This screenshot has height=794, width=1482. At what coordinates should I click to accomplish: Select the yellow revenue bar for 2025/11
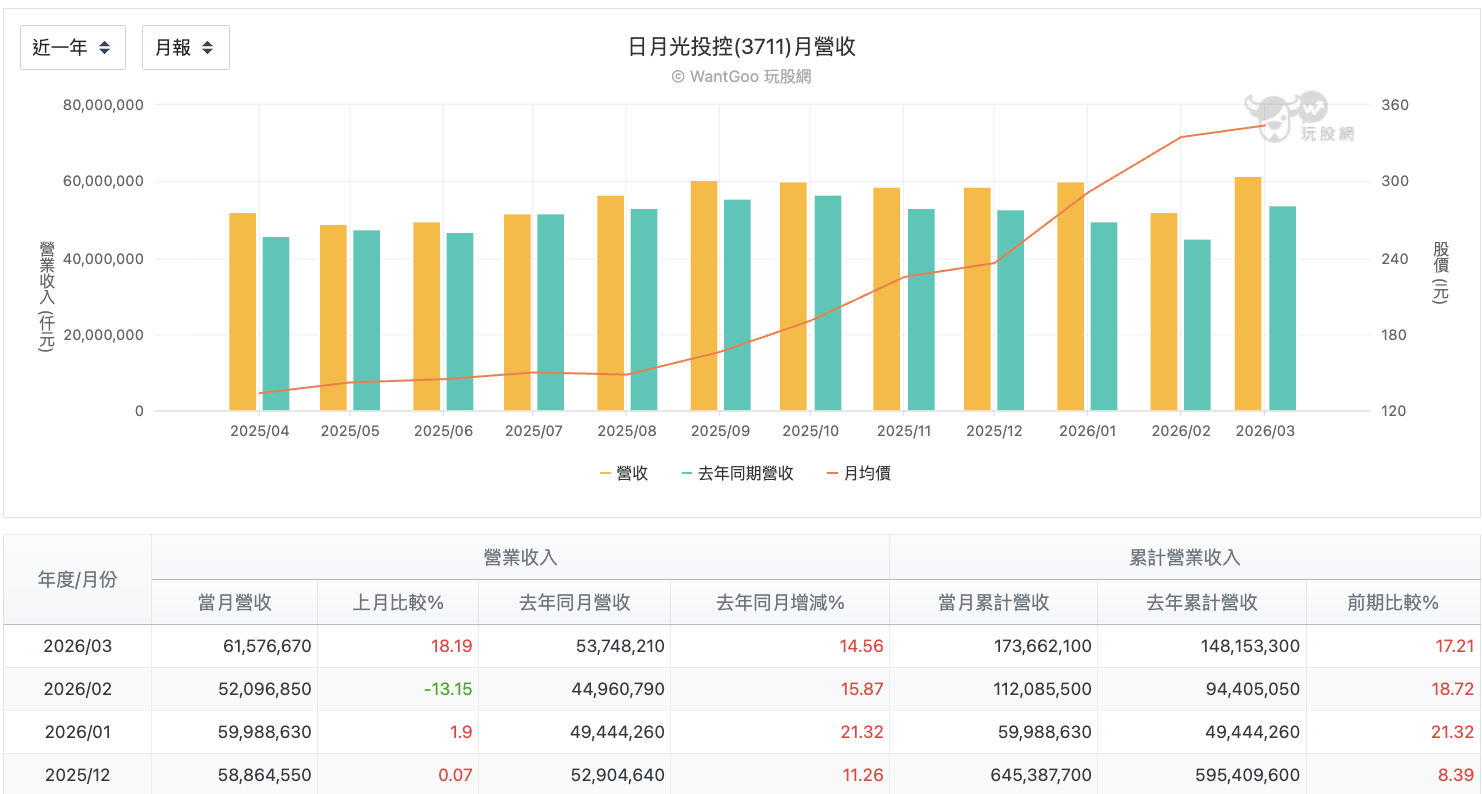coord(887,299)
